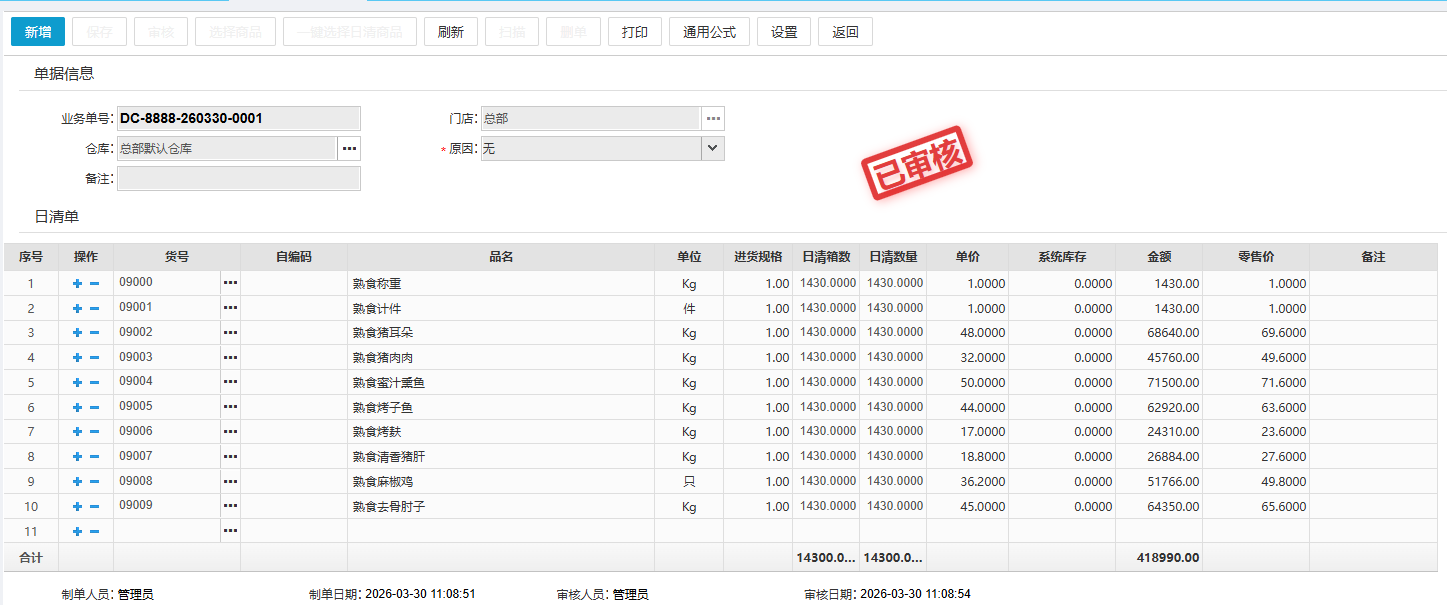Open product lookup for 货号 09007
The image size is (1447, 605).
click(231, 457)
